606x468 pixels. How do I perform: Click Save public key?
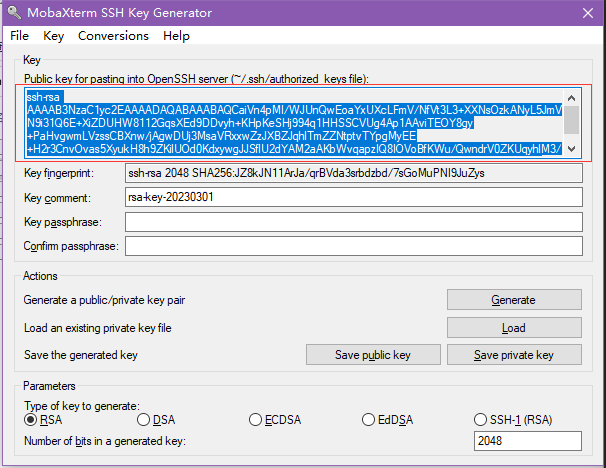click(373, 354)
